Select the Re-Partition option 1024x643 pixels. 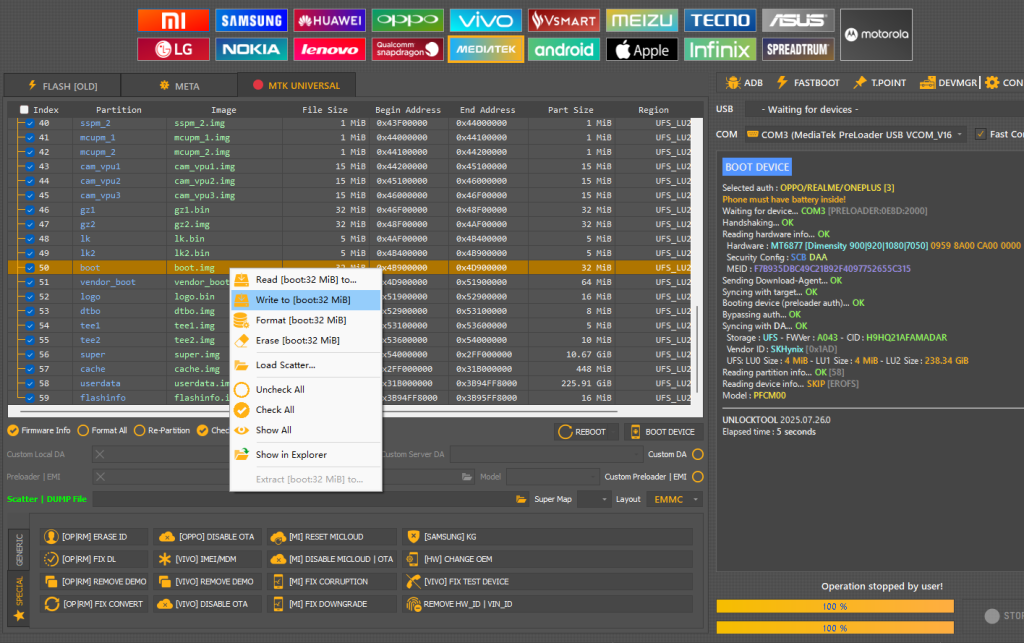(x=162, y=431)
